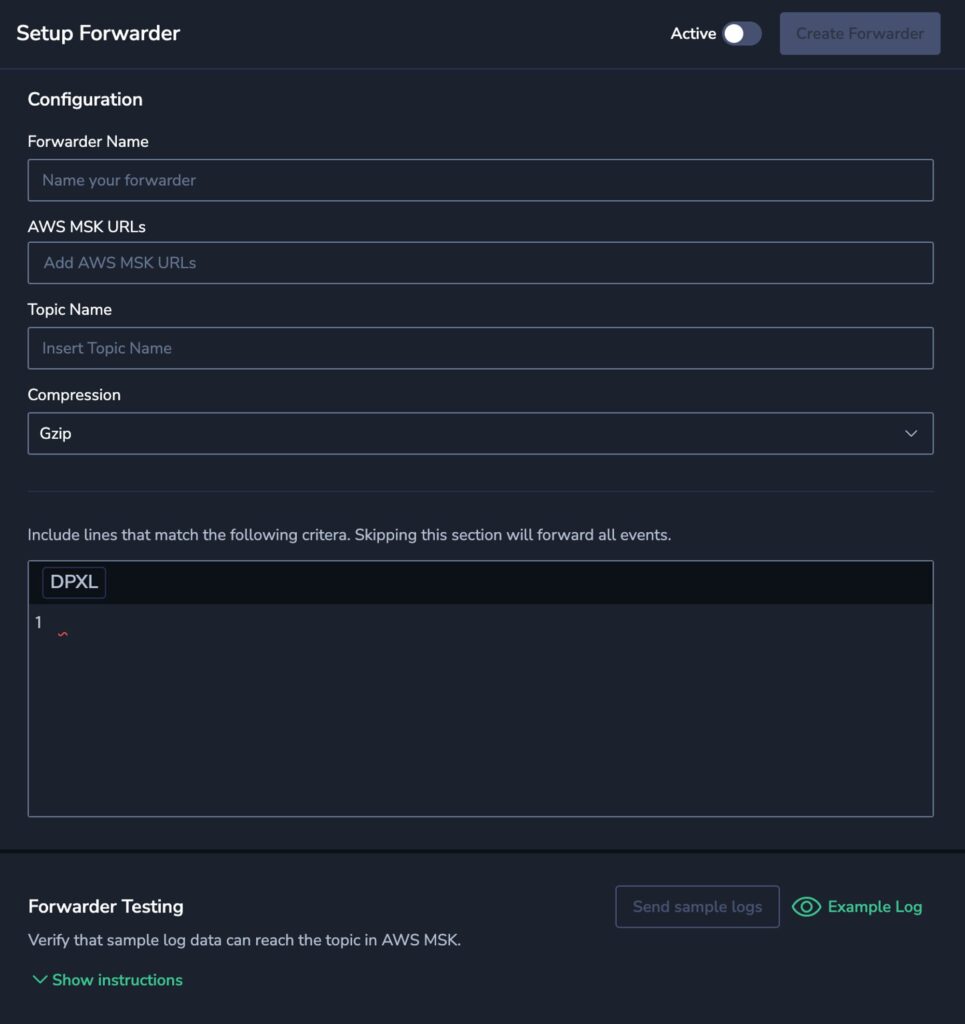The height and width of the screenshot is (1024, 965).
Task: Click the eye icon beside Example Log
Action: [806, 906]
